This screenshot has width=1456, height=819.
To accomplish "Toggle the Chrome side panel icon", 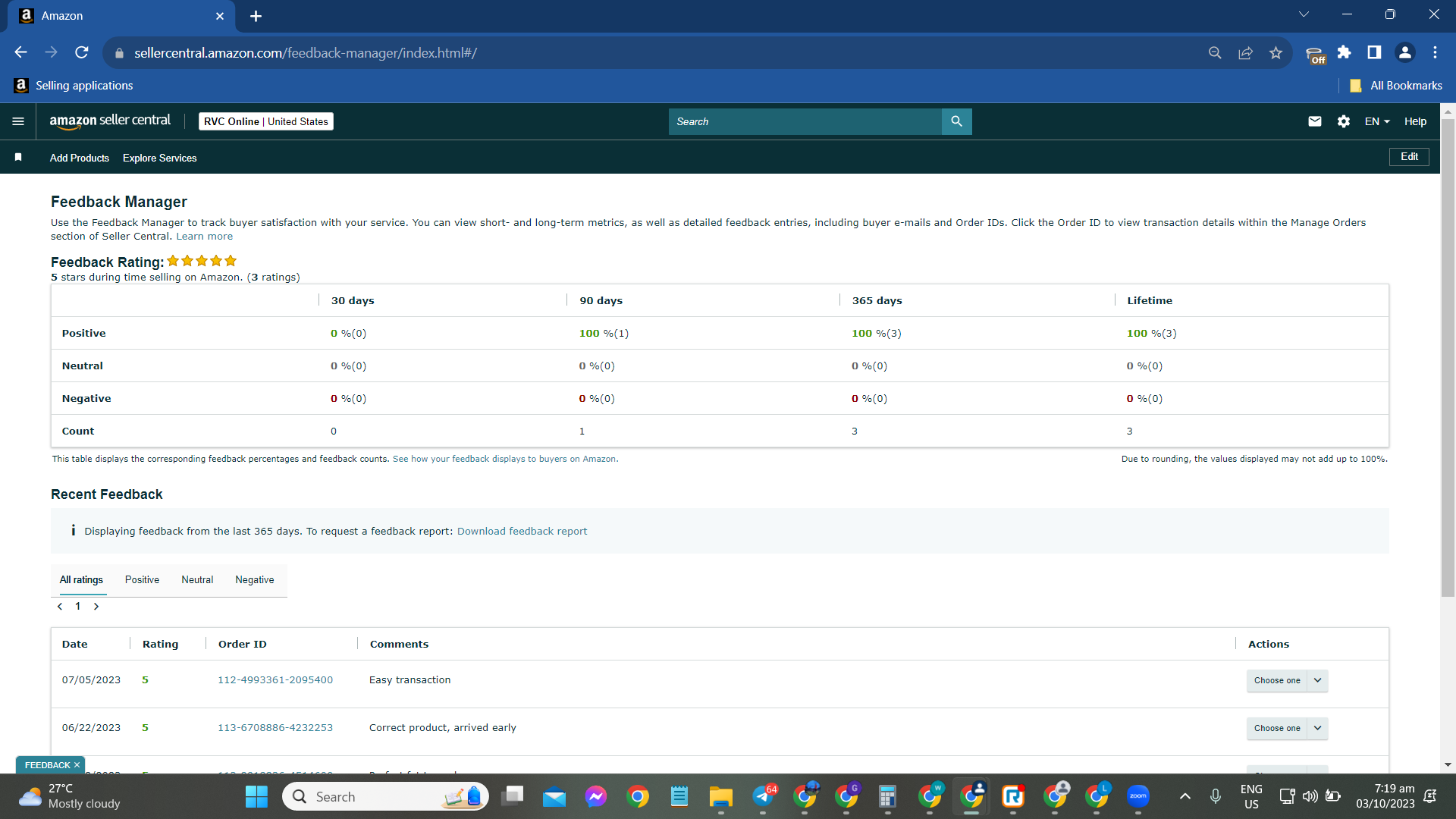I will click(1374, 52).
